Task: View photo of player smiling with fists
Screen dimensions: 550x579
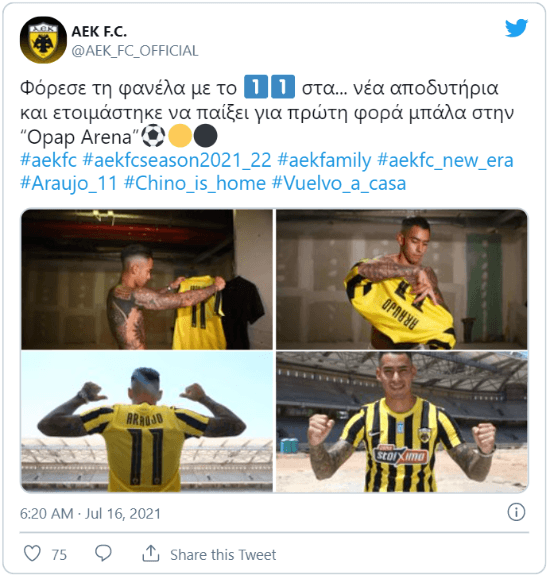Action: [402, 422]
